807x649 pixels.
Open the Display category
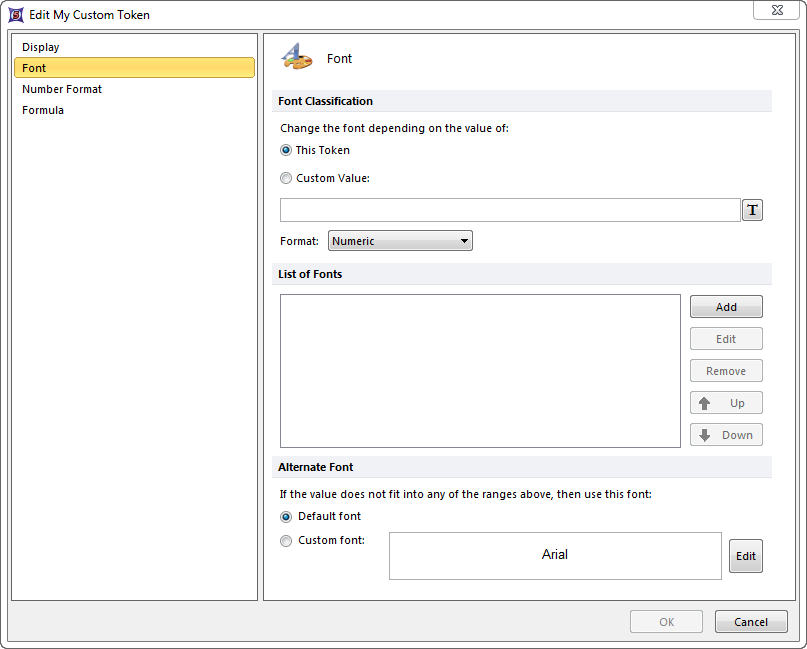click(x=41, y=47)
